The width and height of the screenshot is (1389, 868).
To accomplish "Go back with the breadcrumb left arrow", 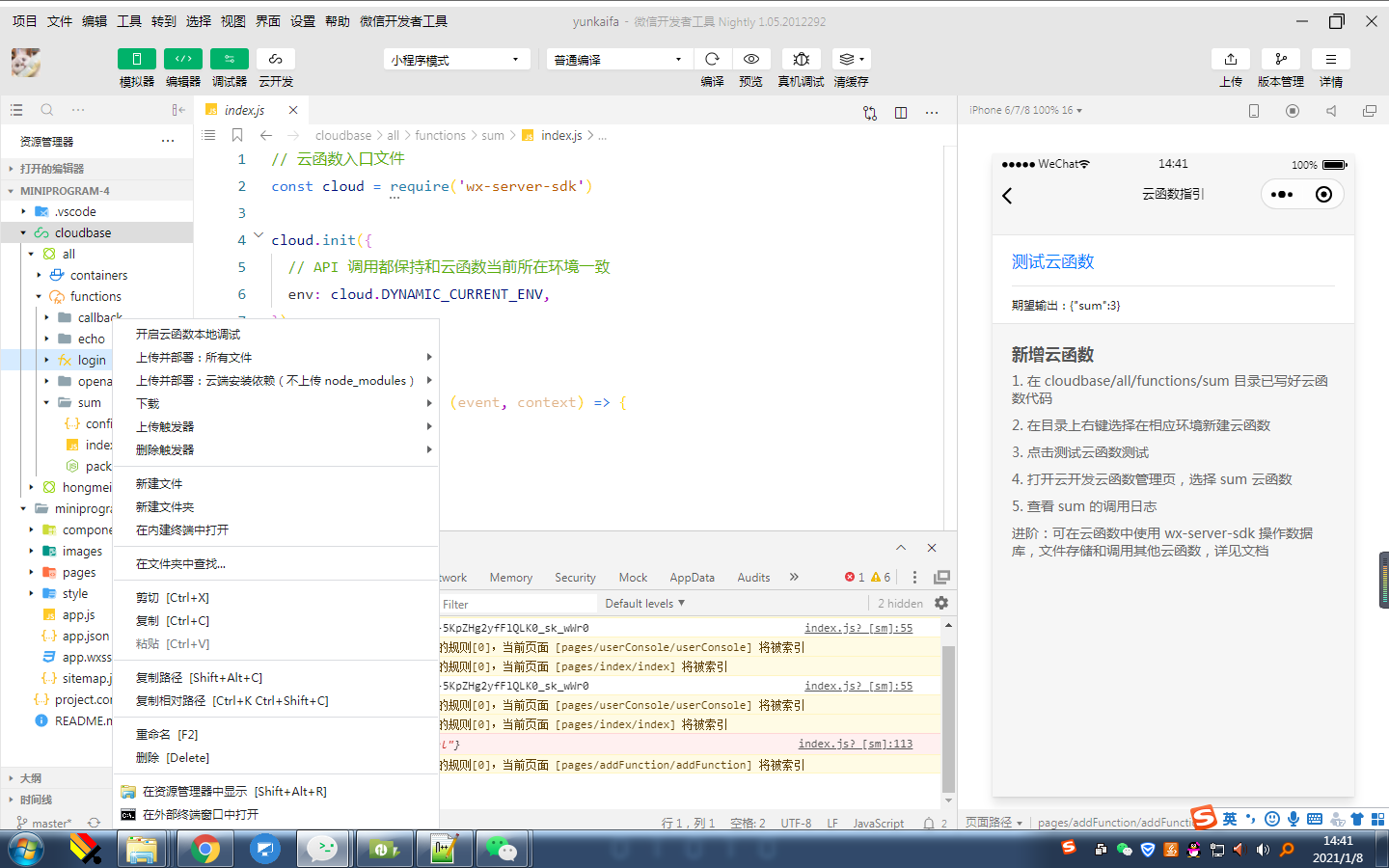I will (266, 135).
